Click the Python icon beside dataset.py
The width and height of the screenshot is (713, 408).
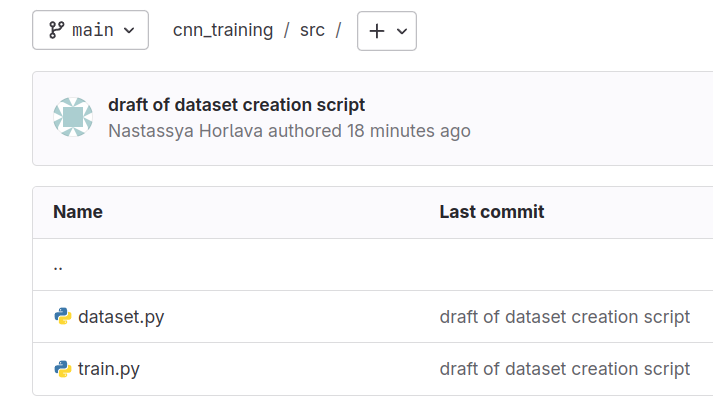pos(63,317)
